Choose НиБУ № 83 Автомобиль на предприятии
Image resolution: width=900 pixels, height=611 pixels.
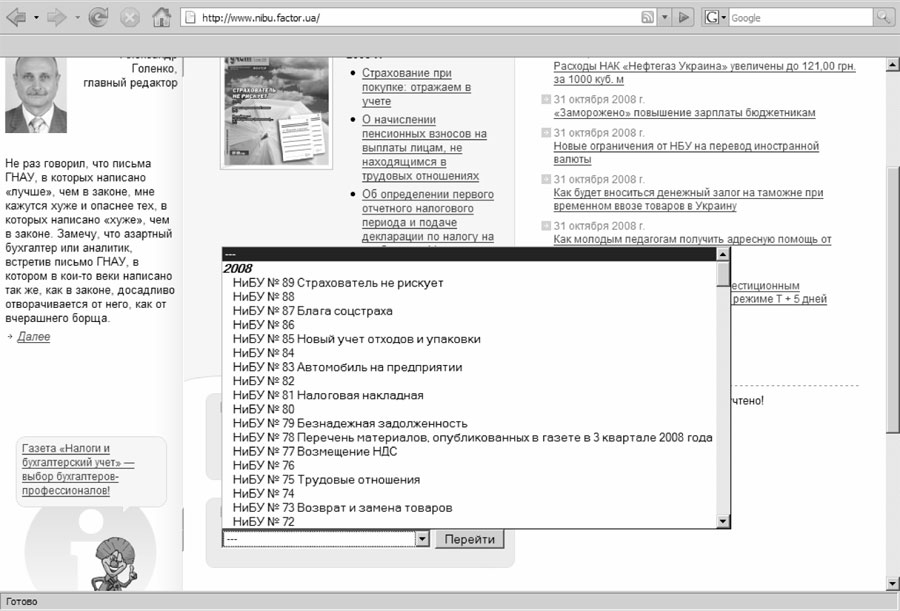[x=347, y=367]
